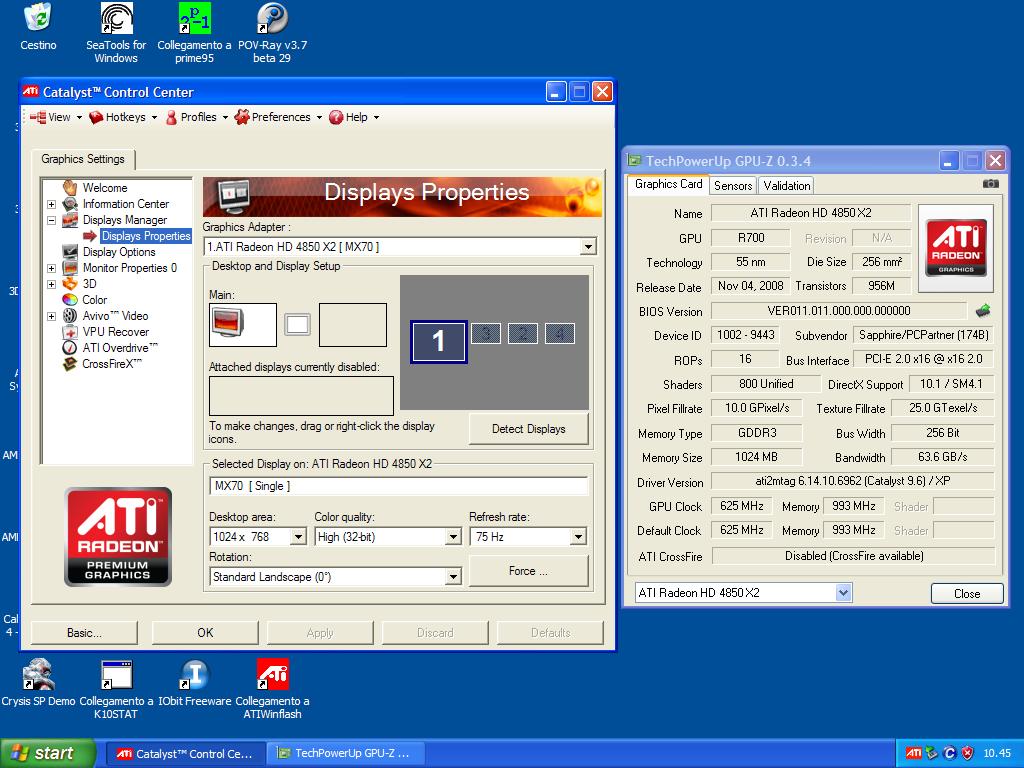This screenshot has width=1024, height=768.
Task: Click the Avivo Video reel icon
Action: pos(70,315)
